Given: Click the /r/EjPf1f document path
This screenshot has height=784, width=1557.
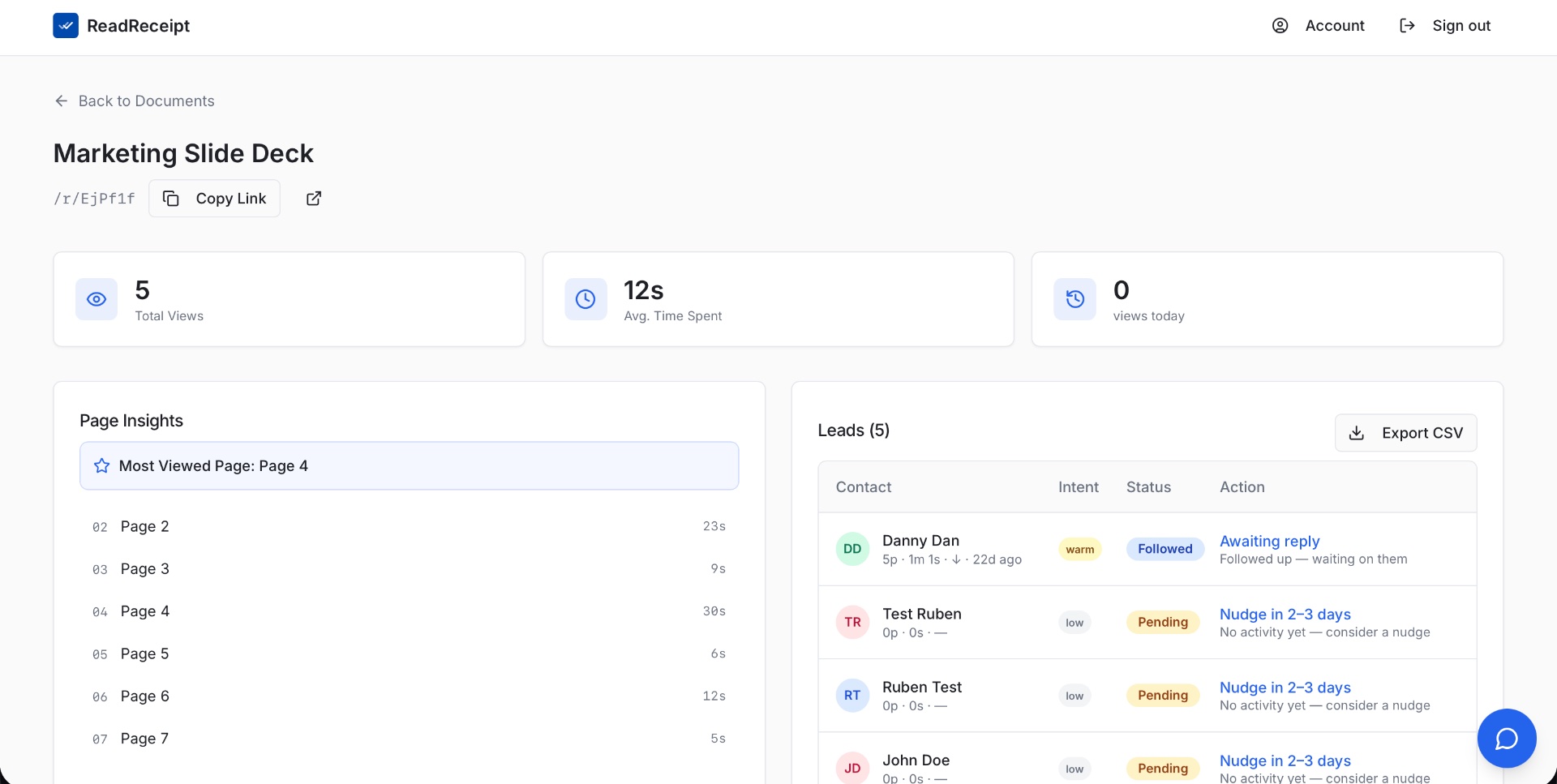Looking at the screenshot, I should point(94,199).
